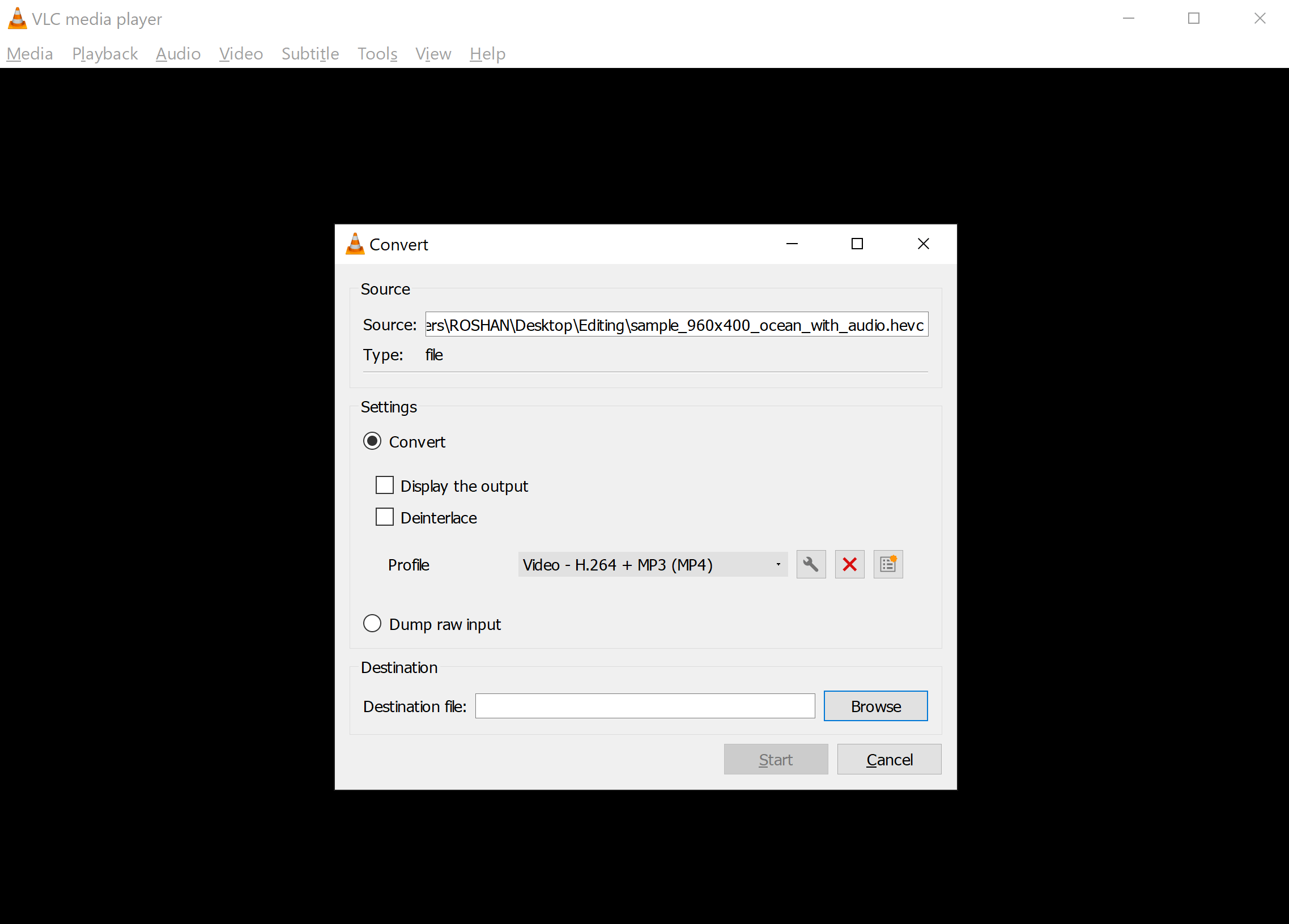Select the Dump raw input option

(x=373, y=624)
